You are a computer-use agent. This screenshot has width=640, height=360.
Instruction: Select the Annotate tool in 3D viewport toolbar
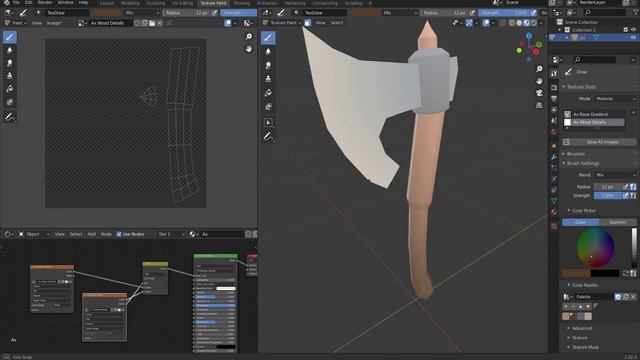pyautogui.click(x=268, y=137)
